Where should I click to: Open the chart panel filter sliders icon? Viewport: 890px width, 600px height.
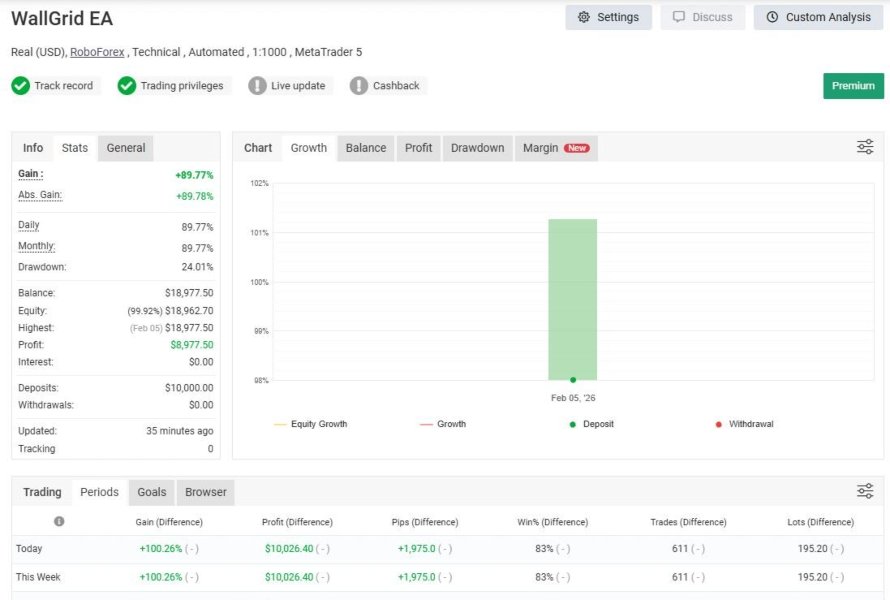click(x=865, y=147)
